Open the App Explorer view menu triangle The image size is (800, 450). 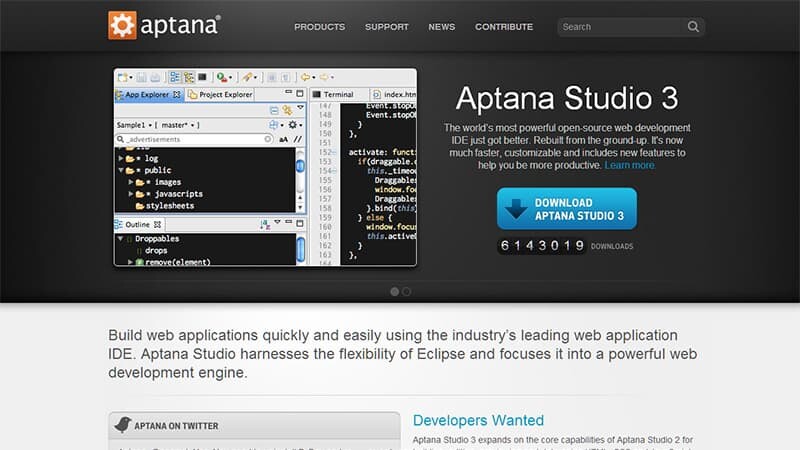(x=300, y=108)
